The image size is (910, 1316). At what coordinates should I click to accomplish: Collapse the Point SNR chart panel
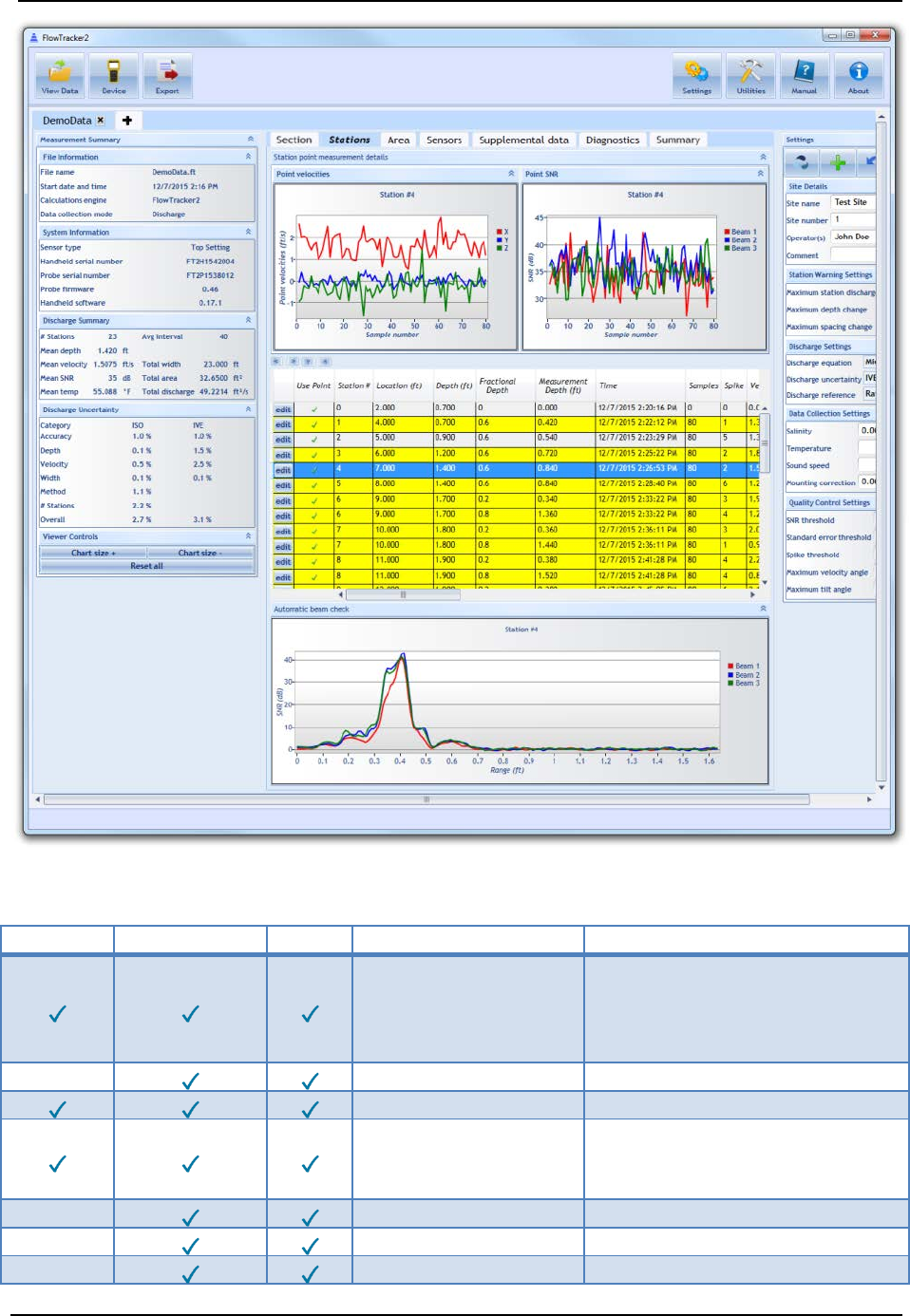(x=760, y=174)
